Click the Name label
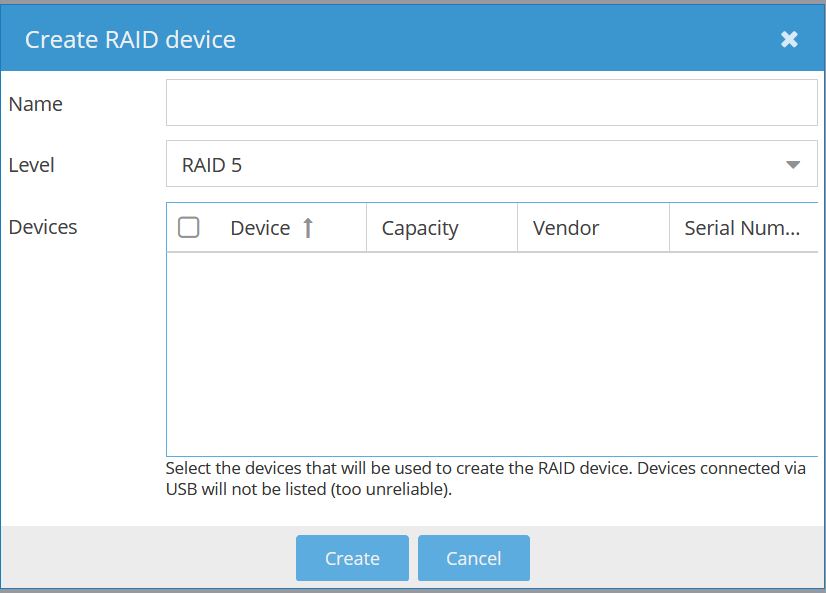Viewport: 826px width, 593px height. click(x=34, y=103)
